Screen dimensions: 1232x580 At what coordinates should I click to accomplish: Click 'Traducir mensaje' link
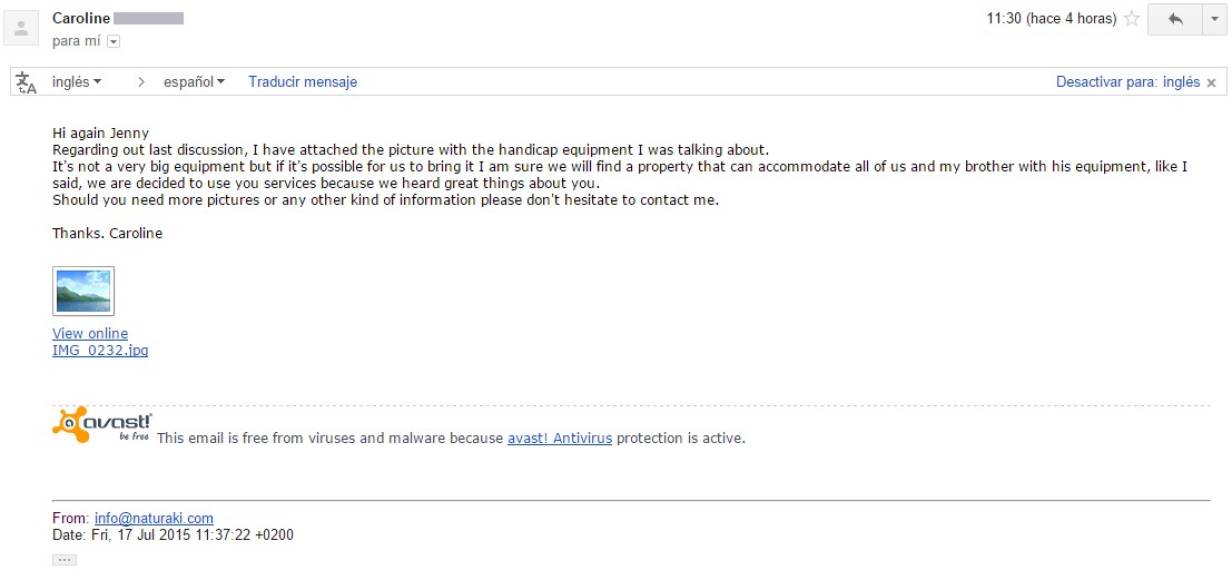(x=303, y=82)
